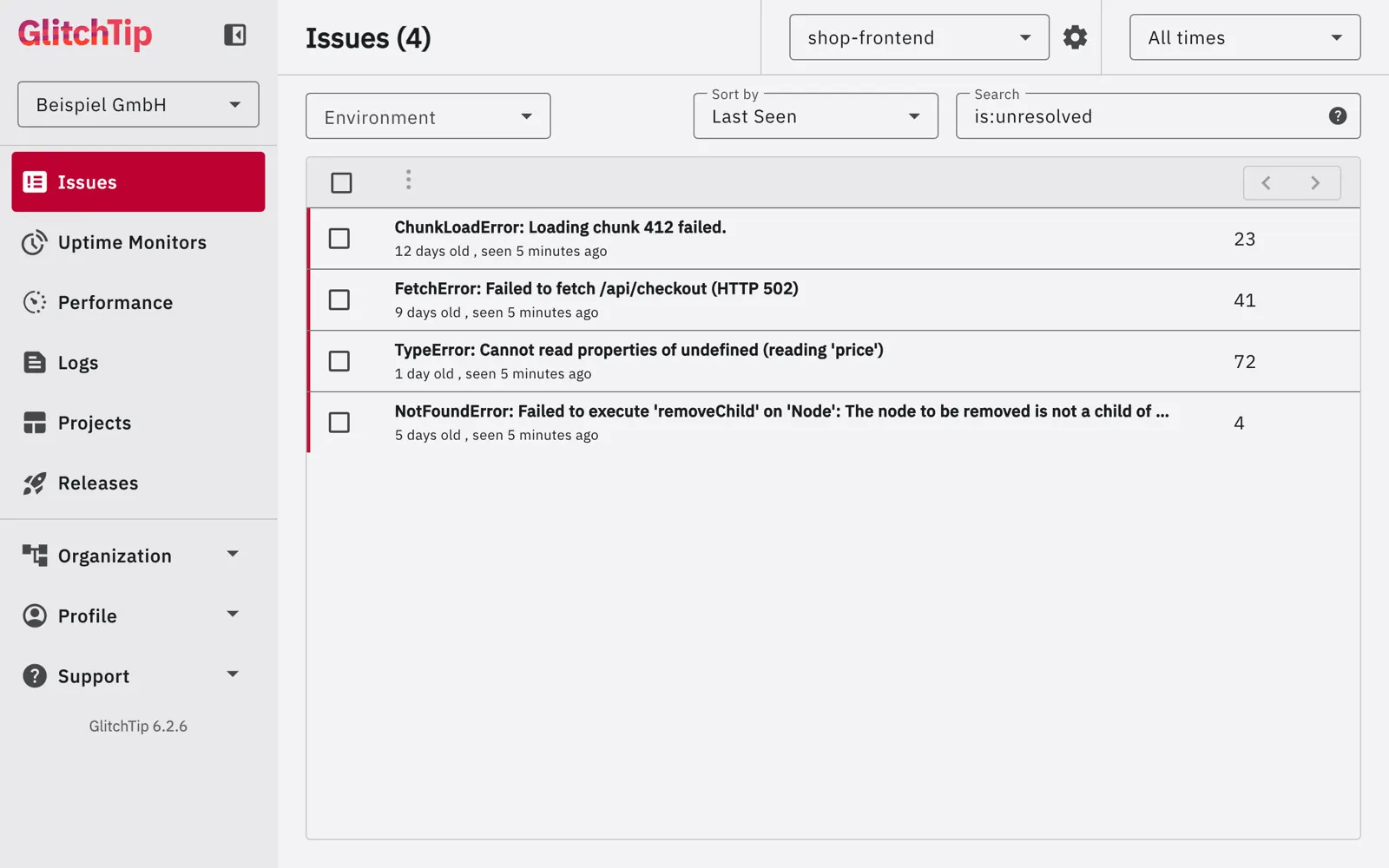Navigate to Logs

(138, 363)
